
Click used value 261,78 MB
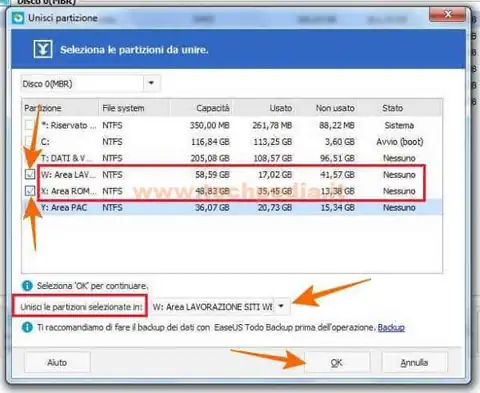point(272,125)
